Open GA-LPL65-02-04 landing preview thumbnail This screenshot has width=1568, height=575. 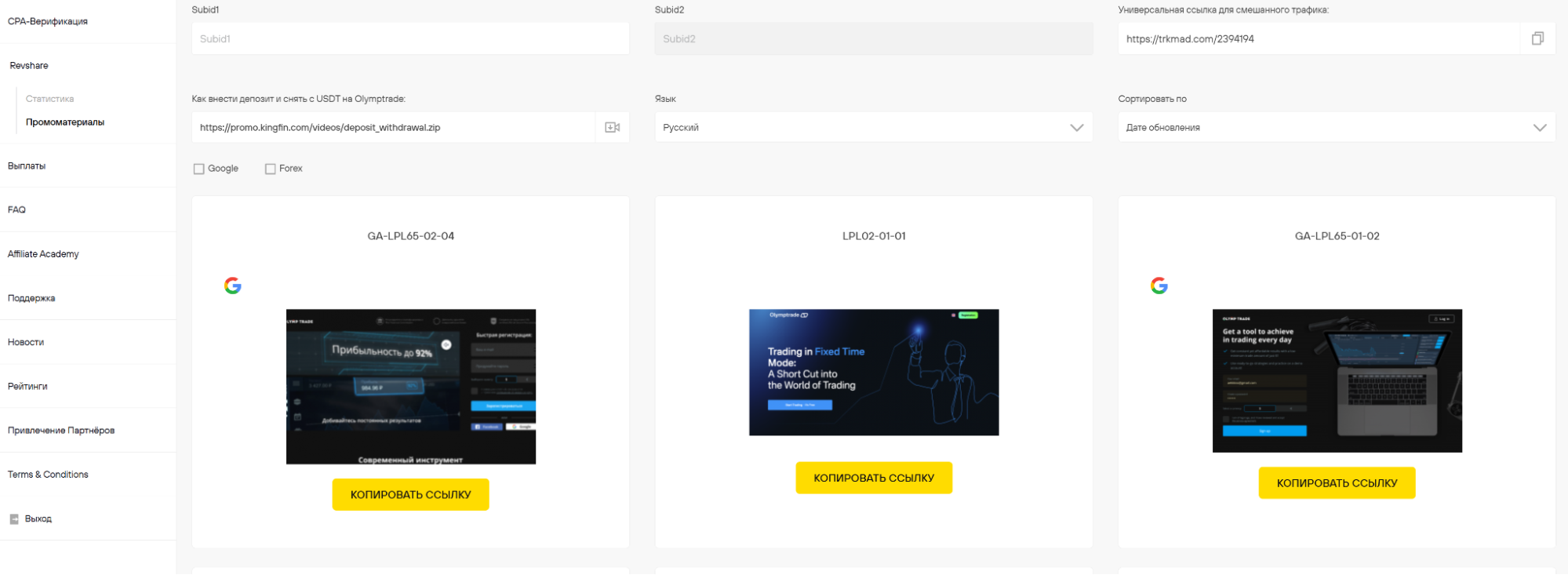tap(411, 387)
